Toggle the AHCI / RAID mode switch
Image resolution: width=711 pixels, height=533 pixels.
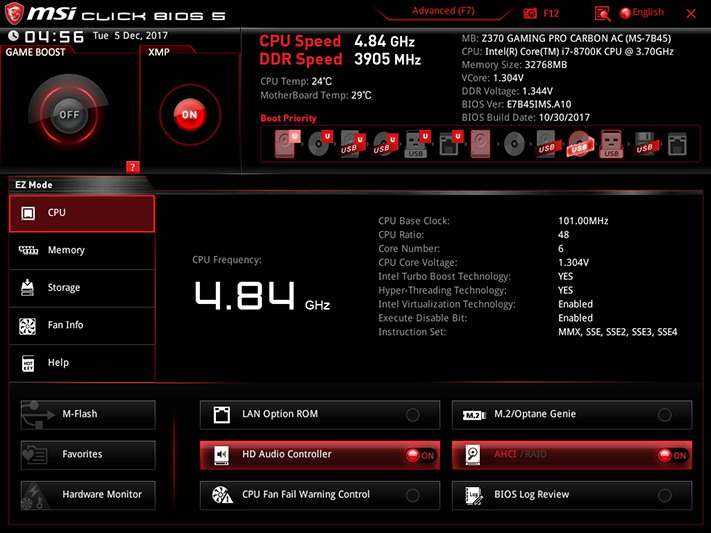[x=572, y=455]
